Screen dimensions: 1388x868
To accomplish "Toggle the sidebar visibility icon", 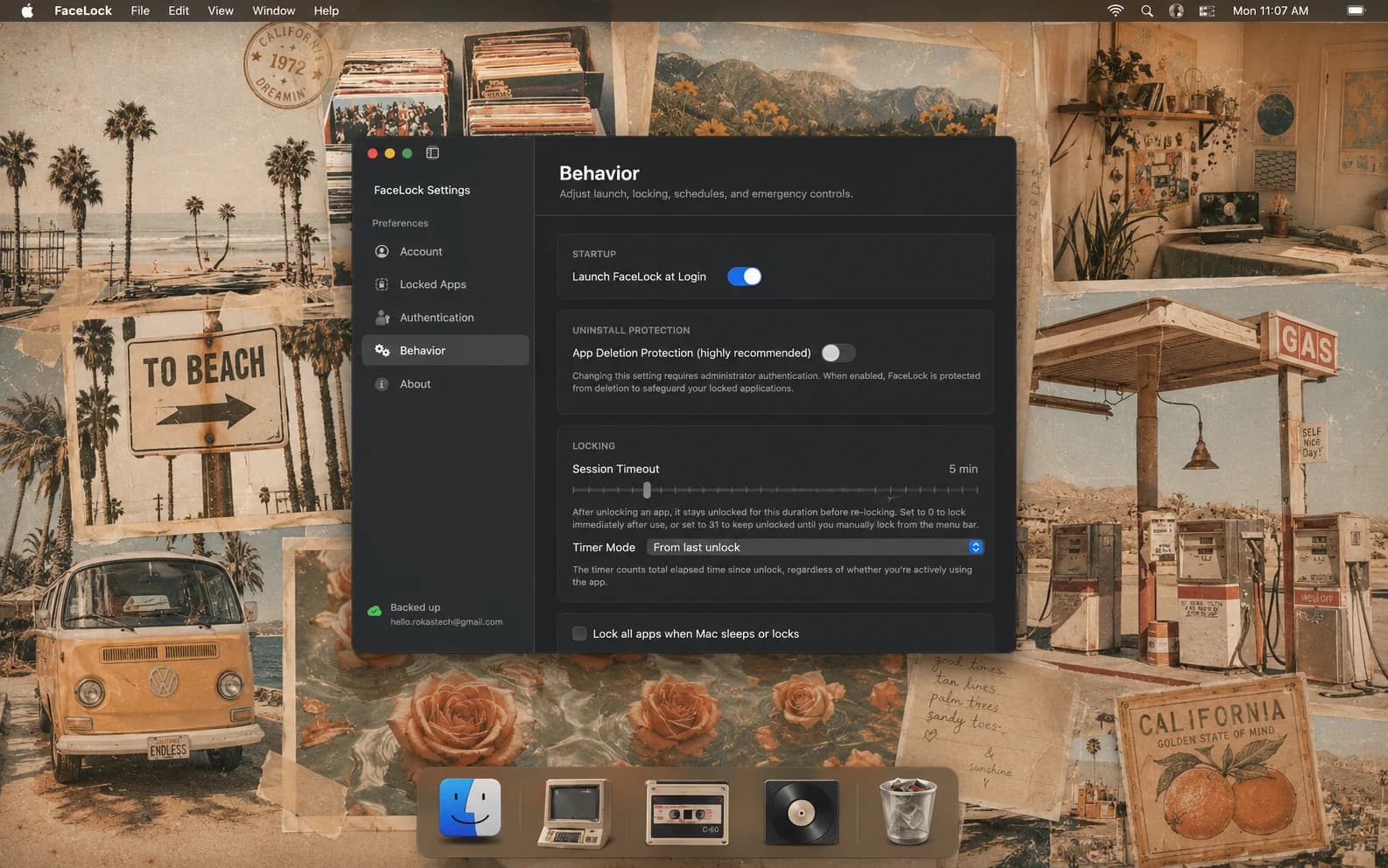I will click(432, 153).
